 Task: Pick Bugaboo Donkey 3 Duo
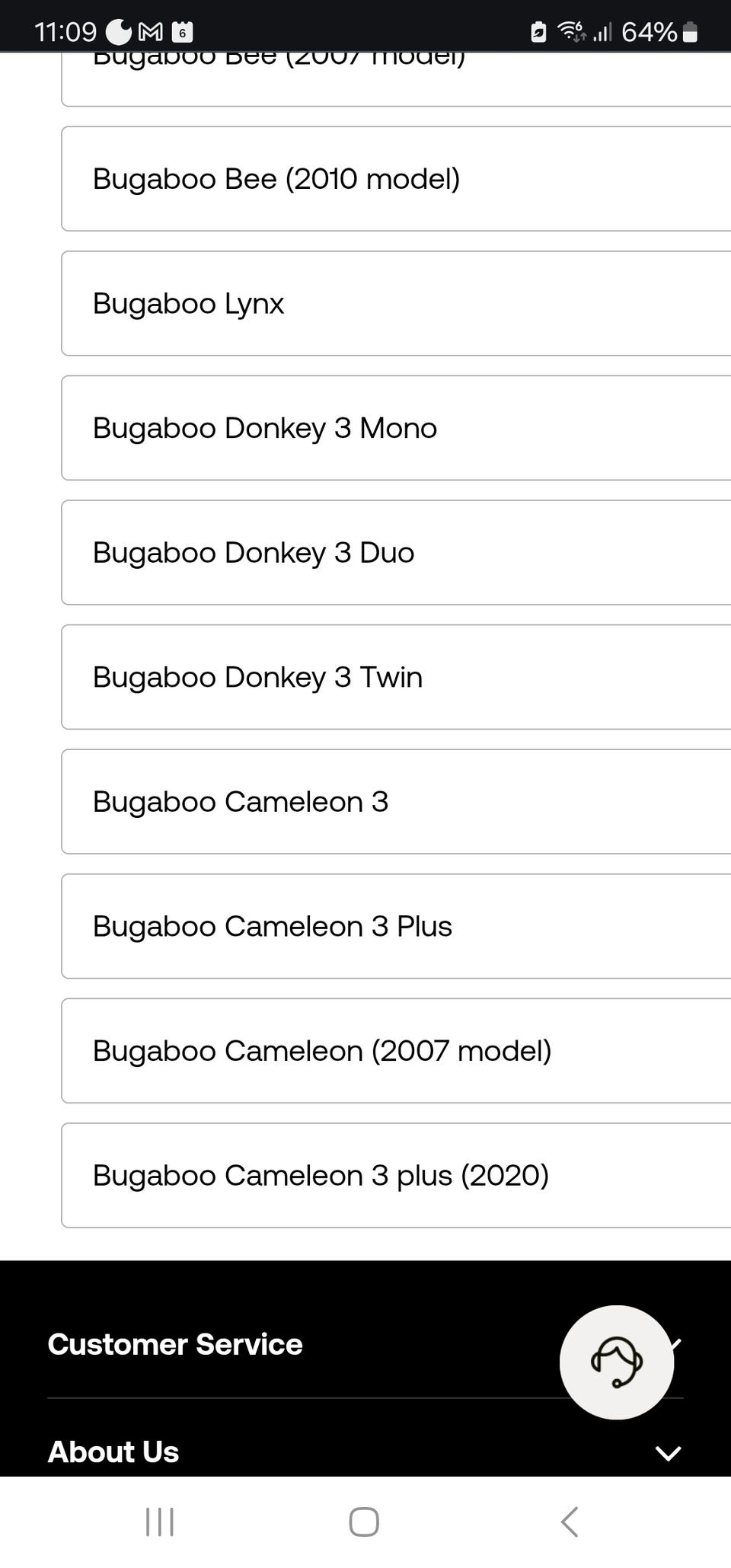pos(396,552)
